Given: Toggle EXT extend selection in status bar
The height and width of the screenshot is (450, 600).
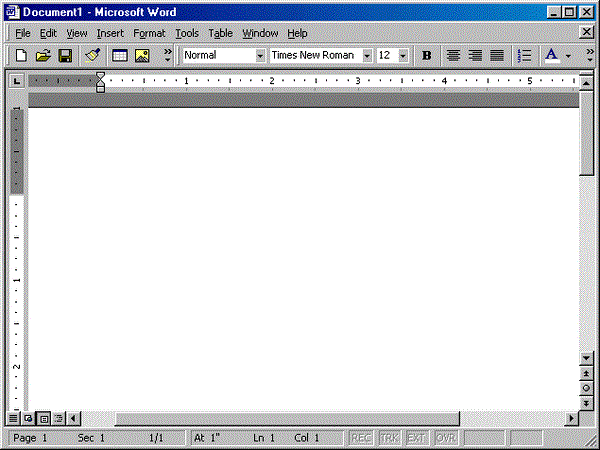Looking at the screenshot, I should point(417,438).
